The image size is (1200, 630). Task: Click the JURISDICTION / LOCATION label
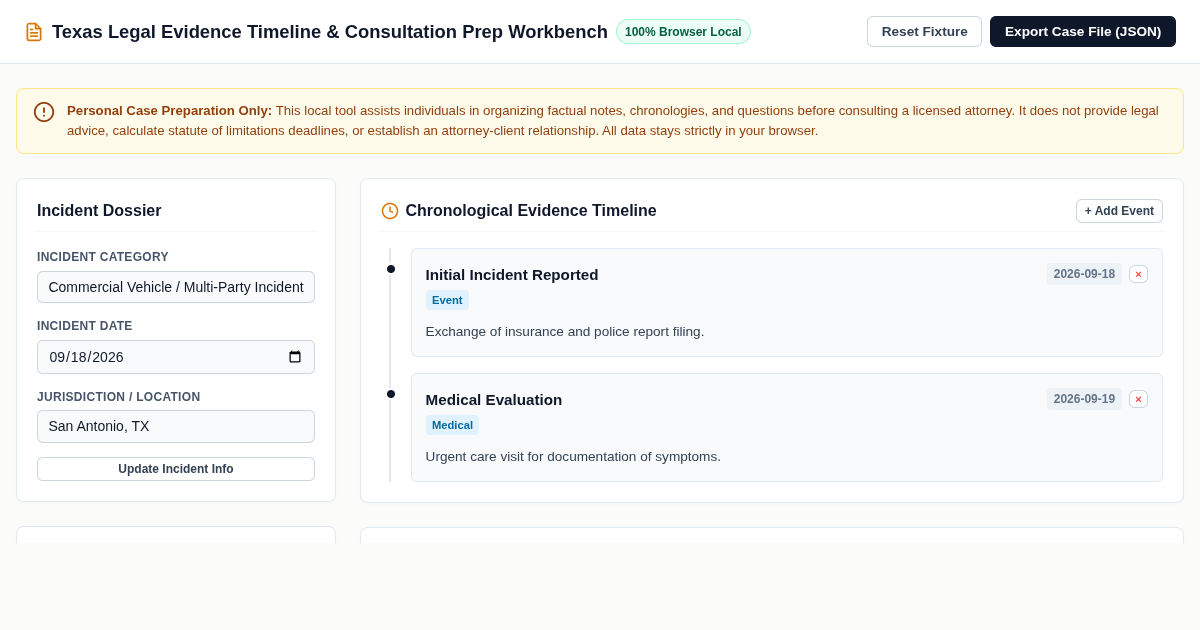[119, 397]
